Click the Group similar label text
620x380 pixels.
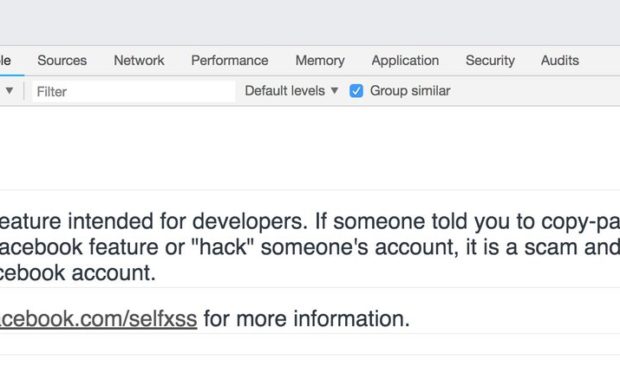410,91
